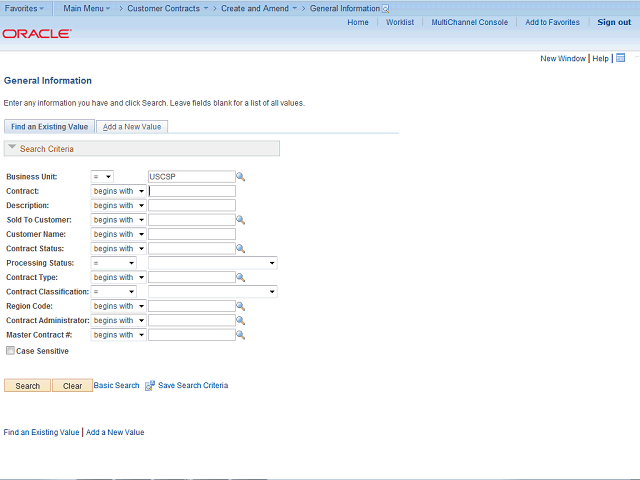The width and height of the screenshot is (640, 480).
Task: Click the Contract Administrator input field
Action: click(x=192, y=321)
